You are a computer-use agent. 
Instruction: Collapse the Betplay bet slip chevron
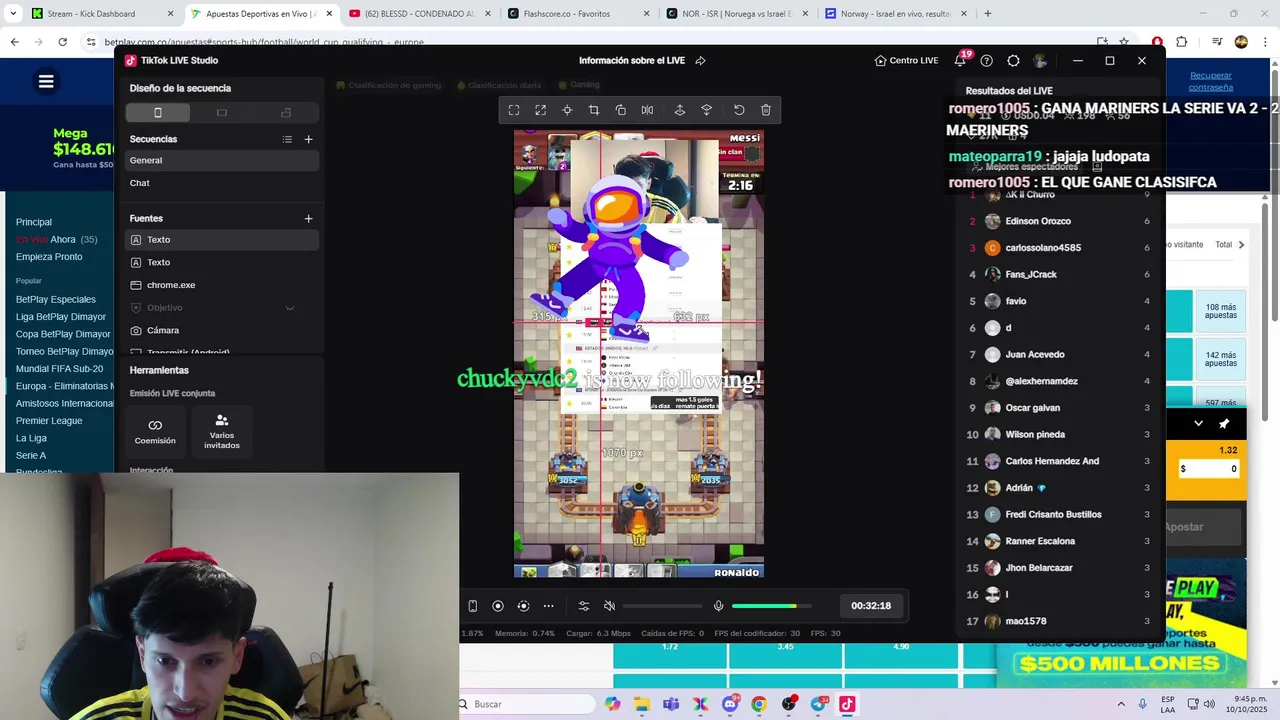point(1198,424)
